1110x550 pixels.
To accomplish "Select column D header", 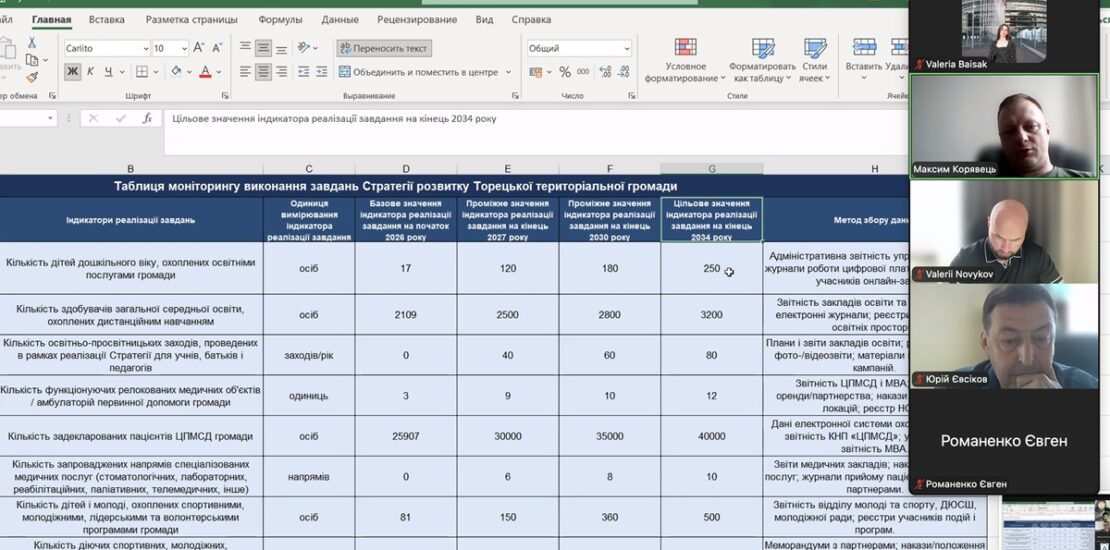I will [x=406, y=168].
